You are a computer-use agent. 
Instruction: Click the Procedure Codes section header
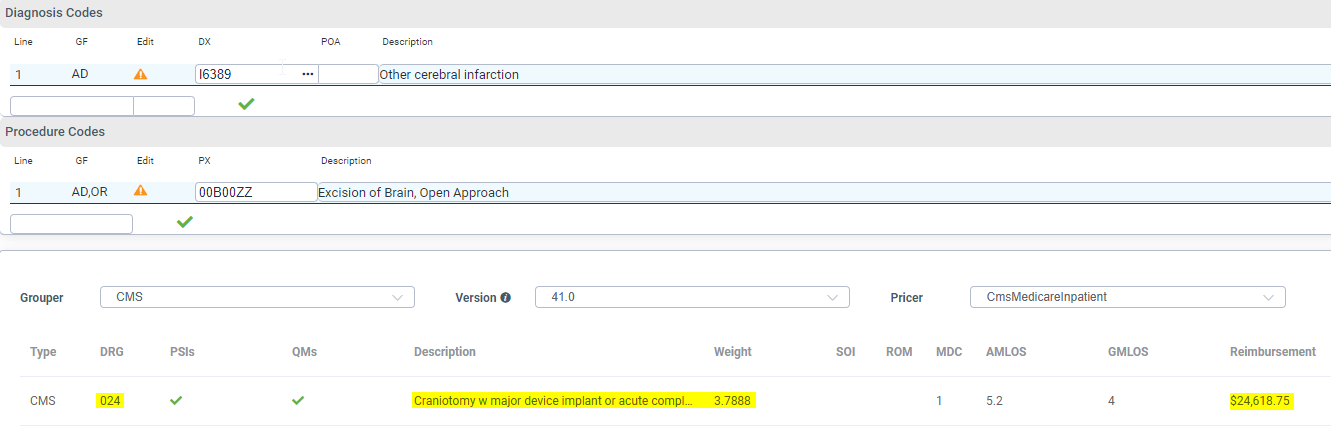(x=56, y=131)
